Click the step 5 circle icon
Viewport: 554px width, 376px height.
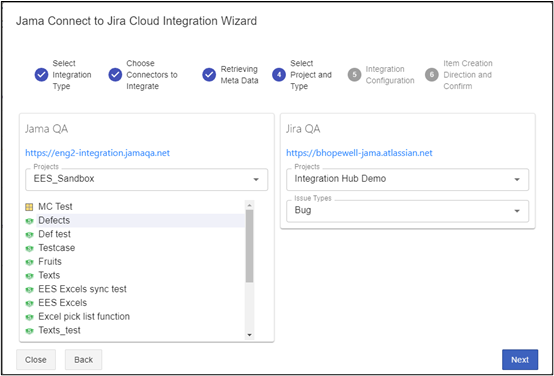coord(355,75)
